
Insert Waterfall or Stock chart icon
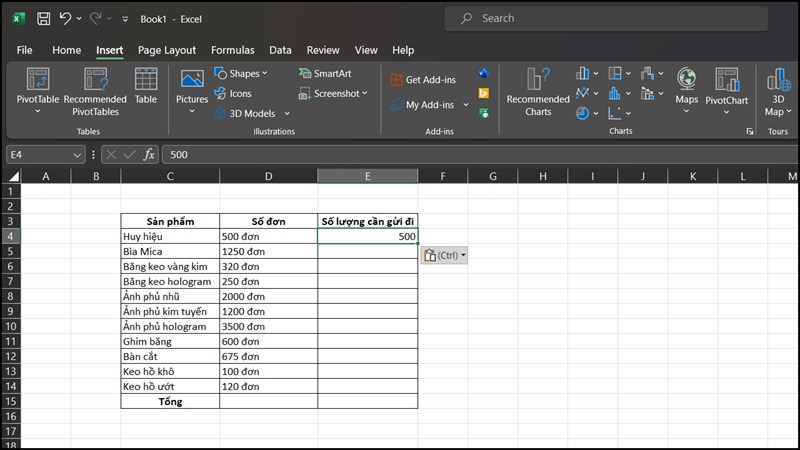pos(647,73)
